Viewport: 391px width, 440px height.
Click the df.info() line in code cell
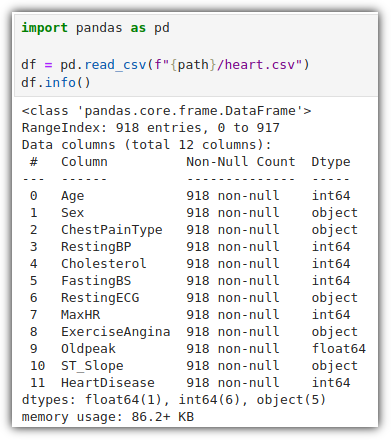[56, 82]
